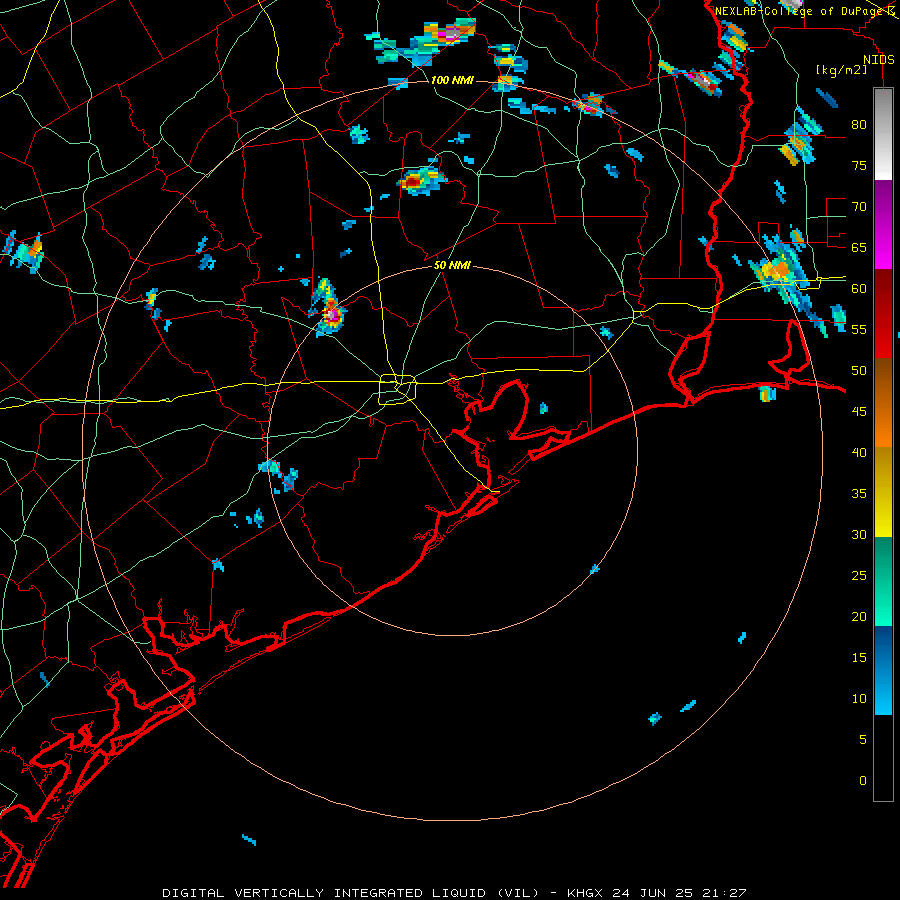This screenshot has width=900, height=900.
Task: Select the NIDS label above the legend
Action: tap(878, 60)
